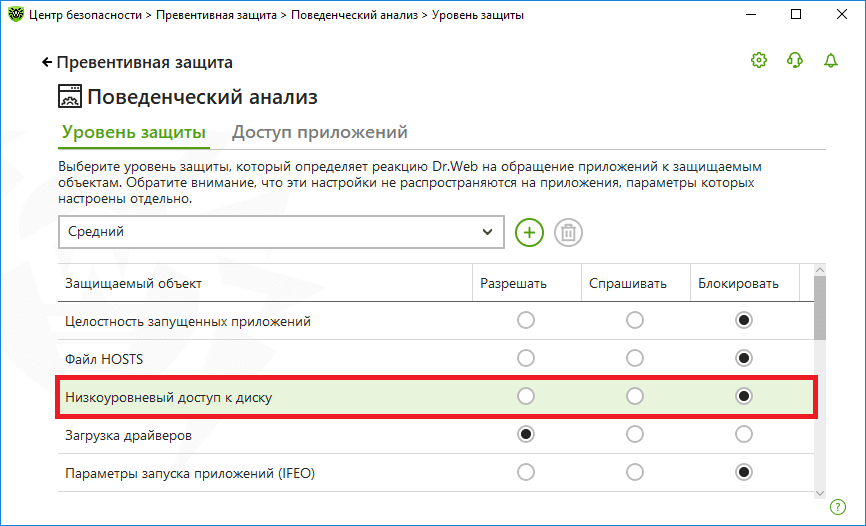The height and width of the screenshot is (526, 866).
Task: Set Параметры запуска приложений (IFEO) to Разрешать
Action: tap(526, 472)
